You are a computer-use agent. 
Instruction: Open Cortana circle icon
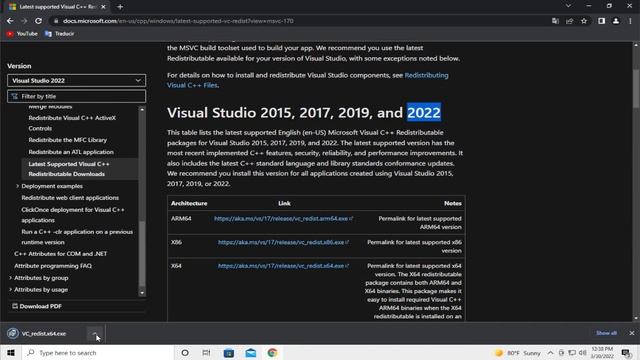[185, 353]
